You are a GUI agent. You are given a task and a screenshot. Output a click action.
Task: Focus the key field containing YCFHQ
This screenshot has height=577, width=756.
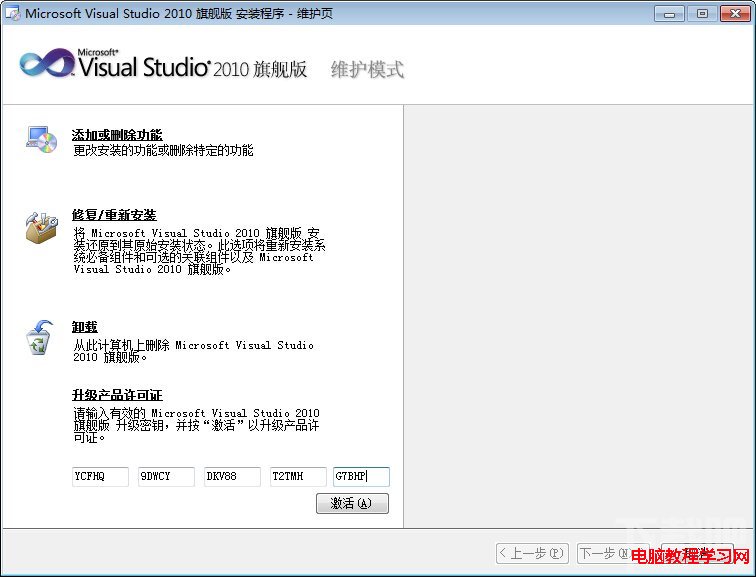(x=100, y=476)
